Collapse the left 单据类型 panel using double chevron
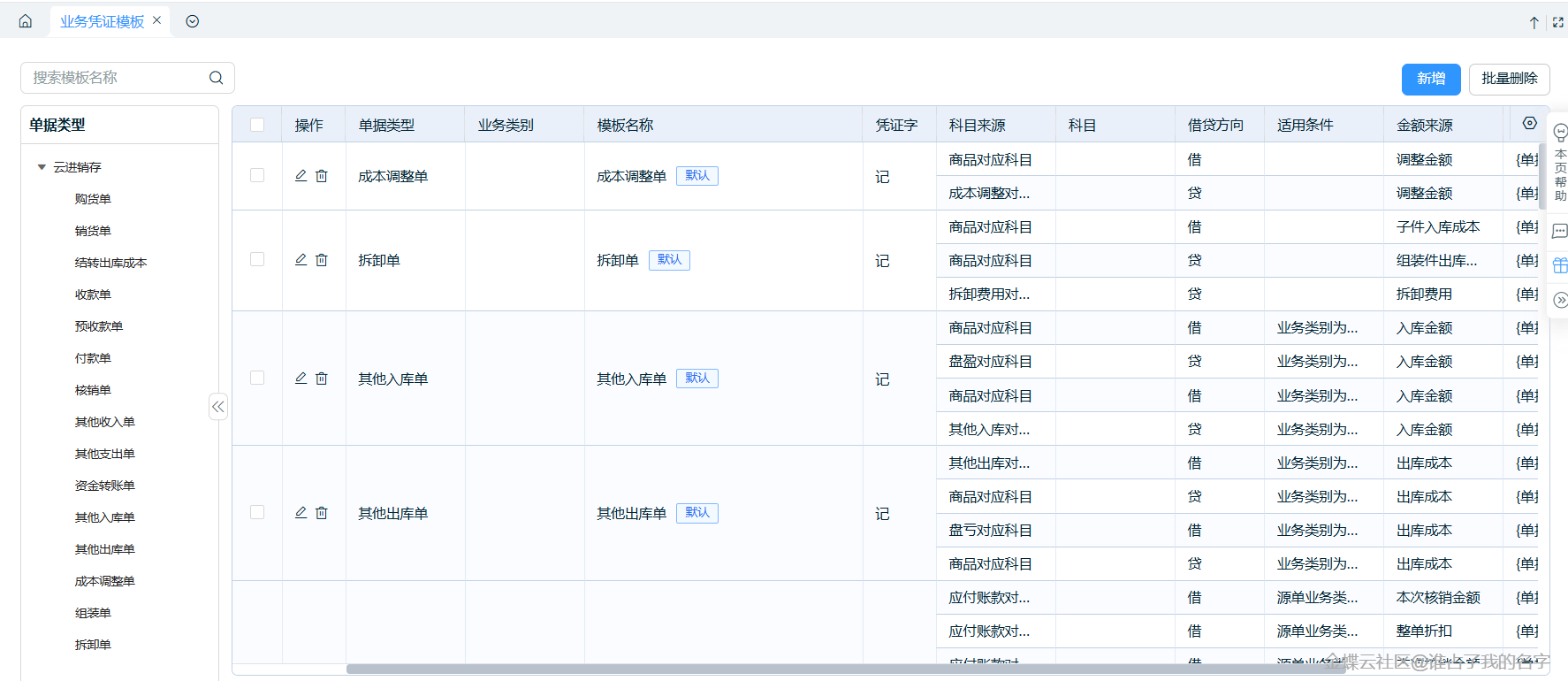Viewport: 1568px width, 681px height. coord(217,407)
